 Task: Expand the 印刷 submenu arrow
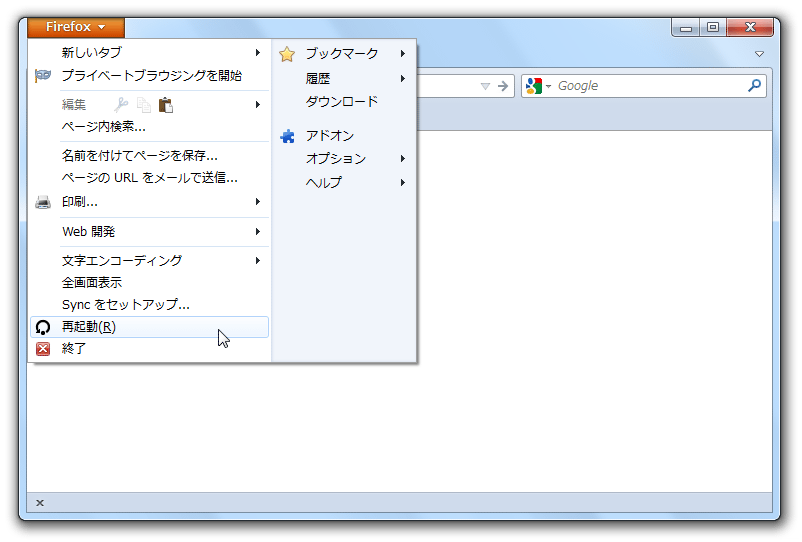258,202
